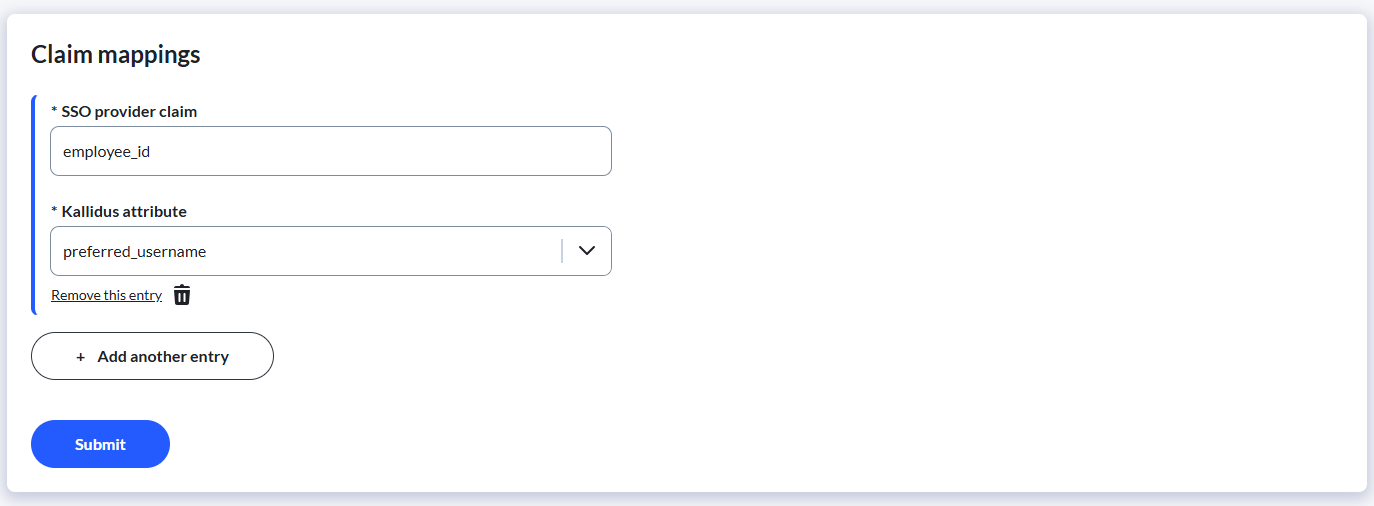Click the "Add another entry" label text
Viewport: 1374px width, 506px height.
[x=163, y=357]
